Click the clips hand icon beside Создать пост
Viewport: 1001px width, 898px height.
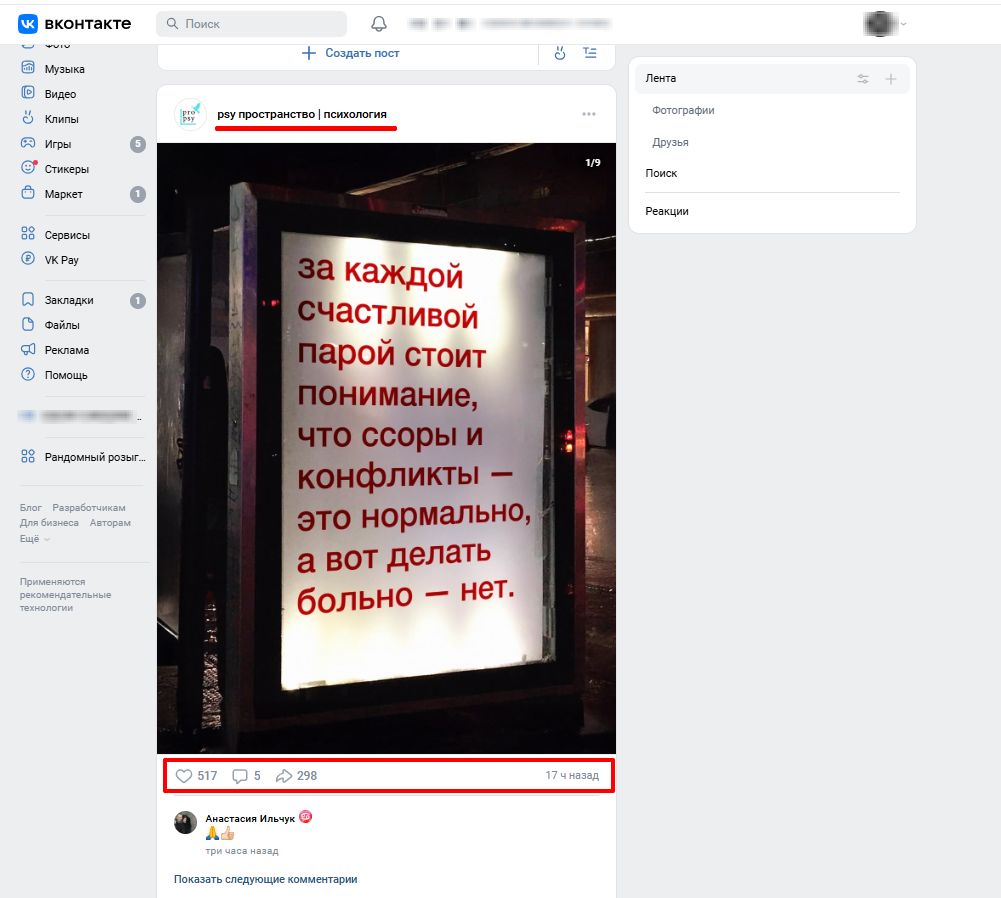pos(560,53)
